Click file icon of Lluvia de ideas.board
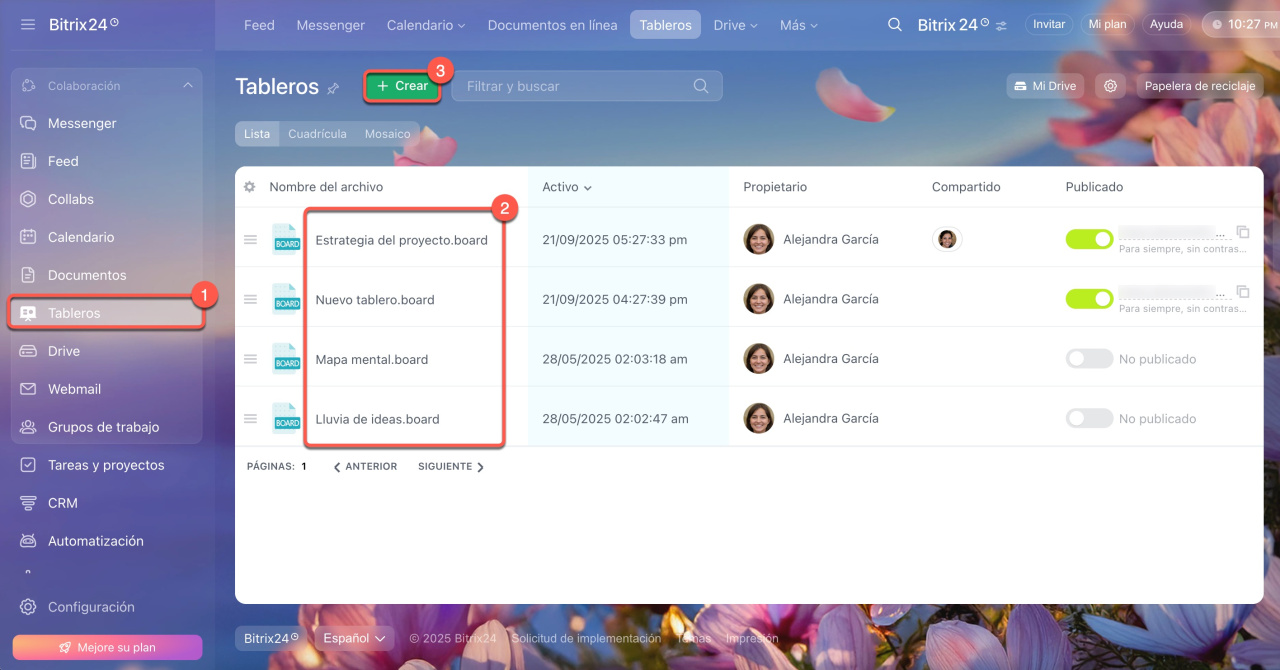This screenshot has height=670, width=1280. (x=286, y=419)
